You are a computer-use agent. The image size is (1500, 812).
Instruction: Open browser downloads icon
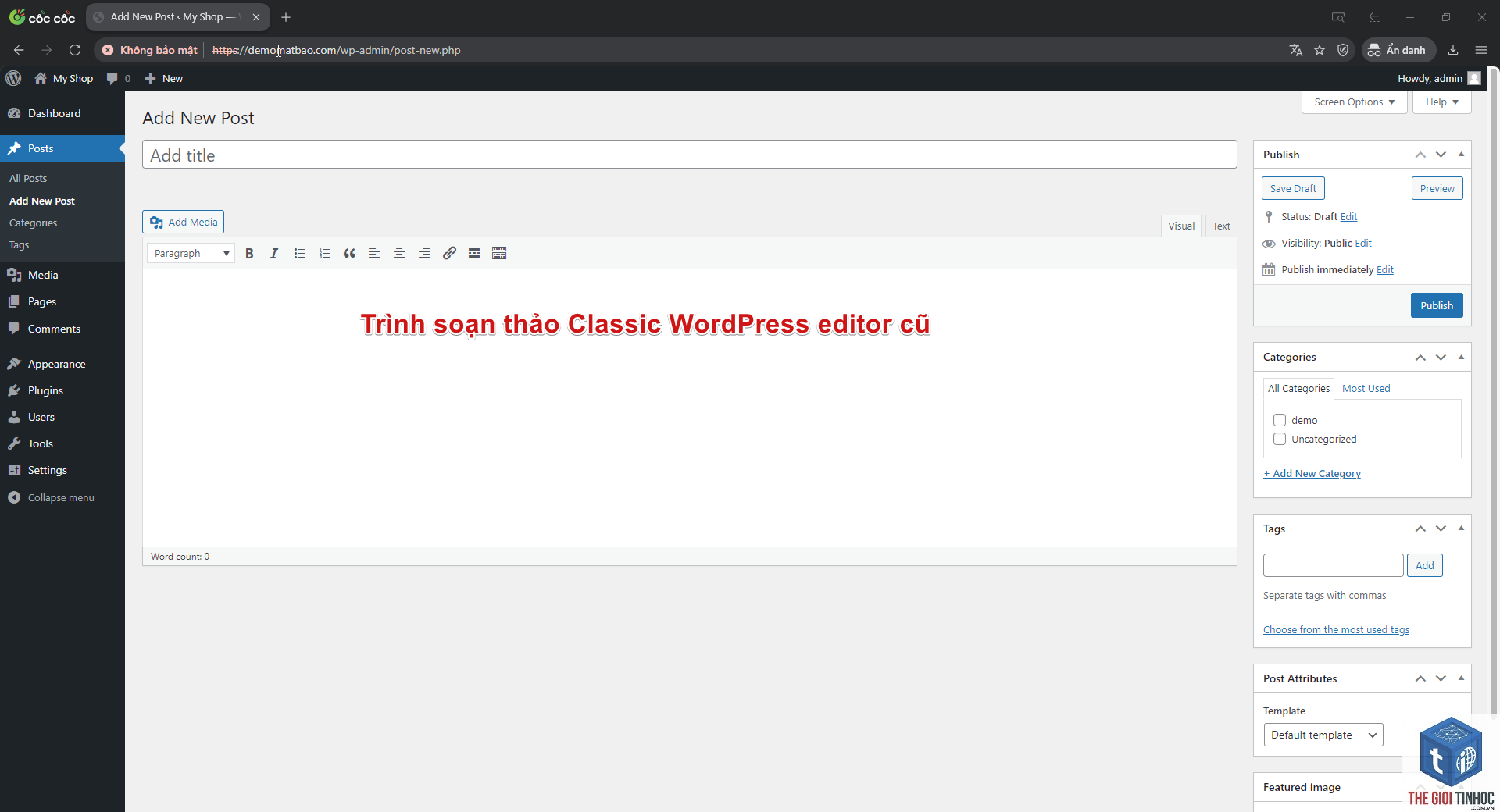click(1453, 50)
